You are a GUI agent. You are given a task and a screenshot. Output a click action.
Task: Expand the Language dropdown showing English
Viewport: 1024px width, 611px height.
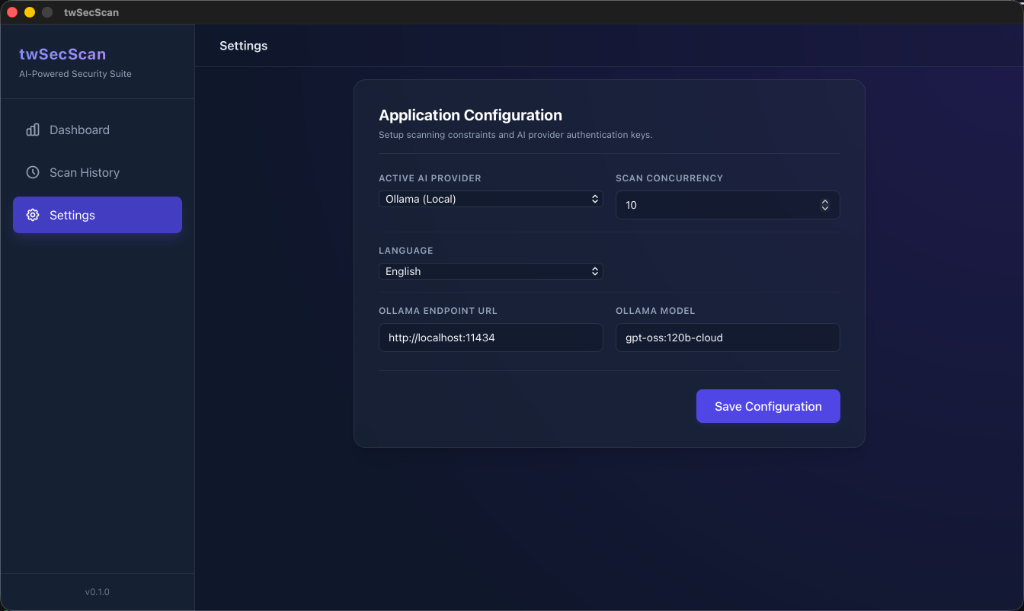point(490,272)
